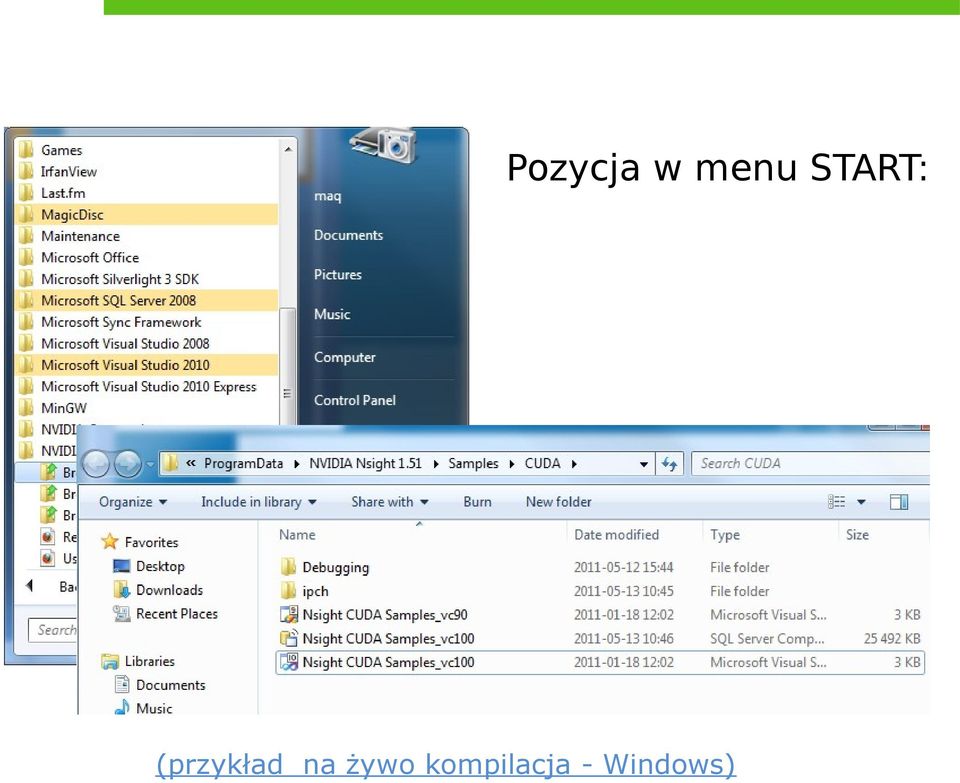
Task: Click Change your view icon
Action: pos(836,502)
